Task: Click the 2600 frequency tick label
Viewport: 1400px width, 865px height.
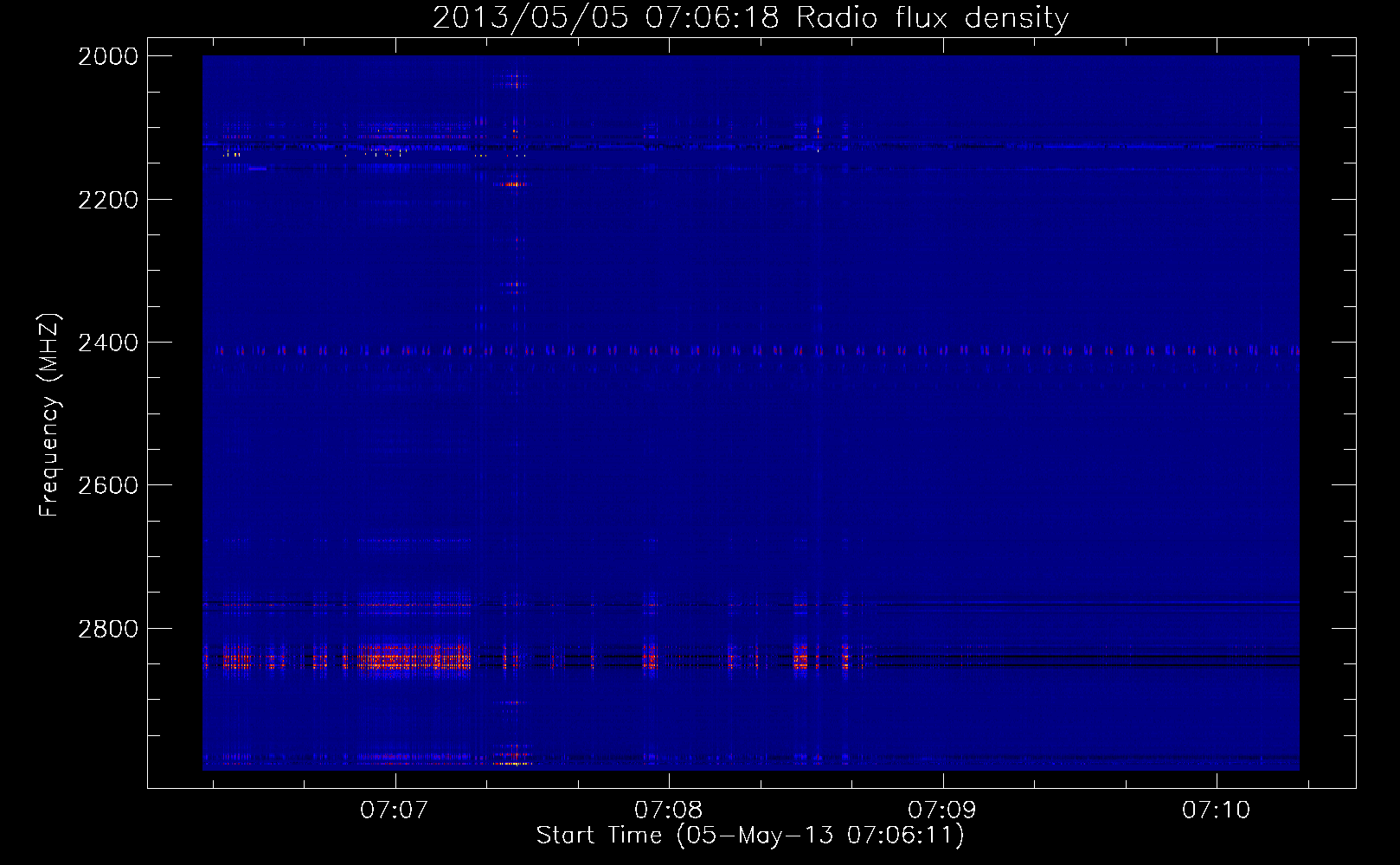Action: click(108, 485)
